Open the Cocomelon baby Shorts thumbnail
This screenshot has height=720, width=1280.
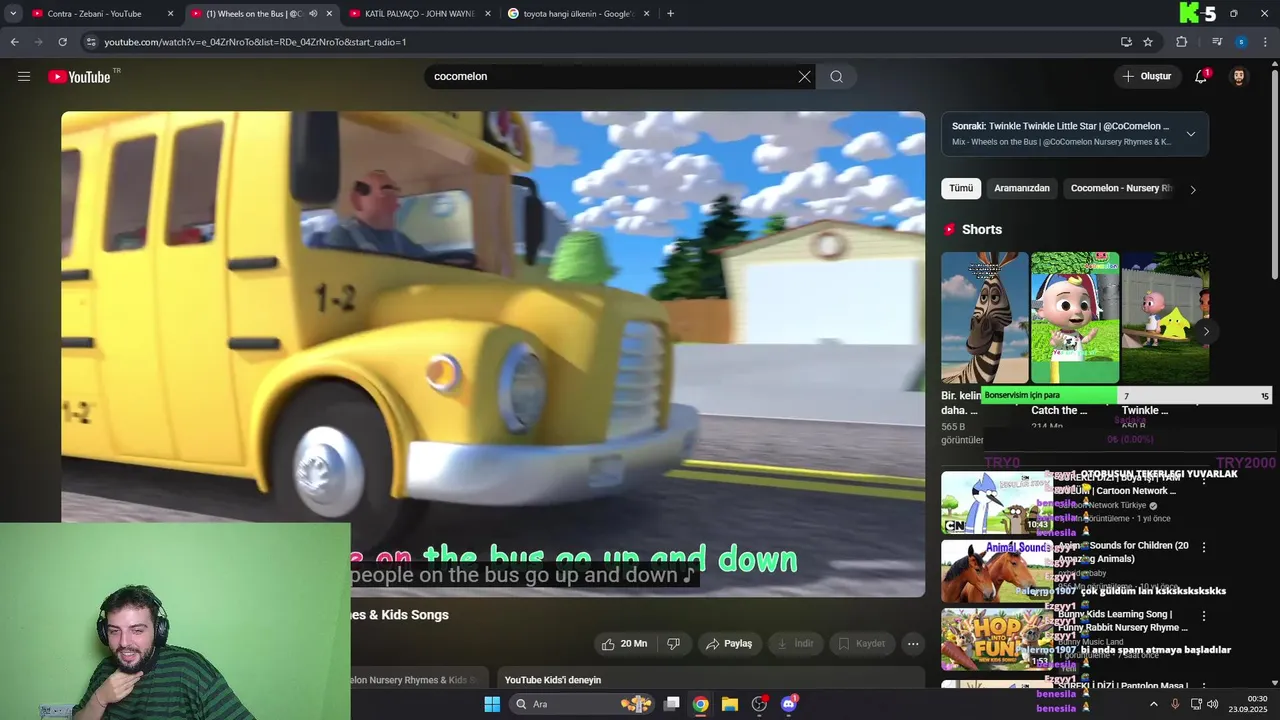click(1075, 318)
